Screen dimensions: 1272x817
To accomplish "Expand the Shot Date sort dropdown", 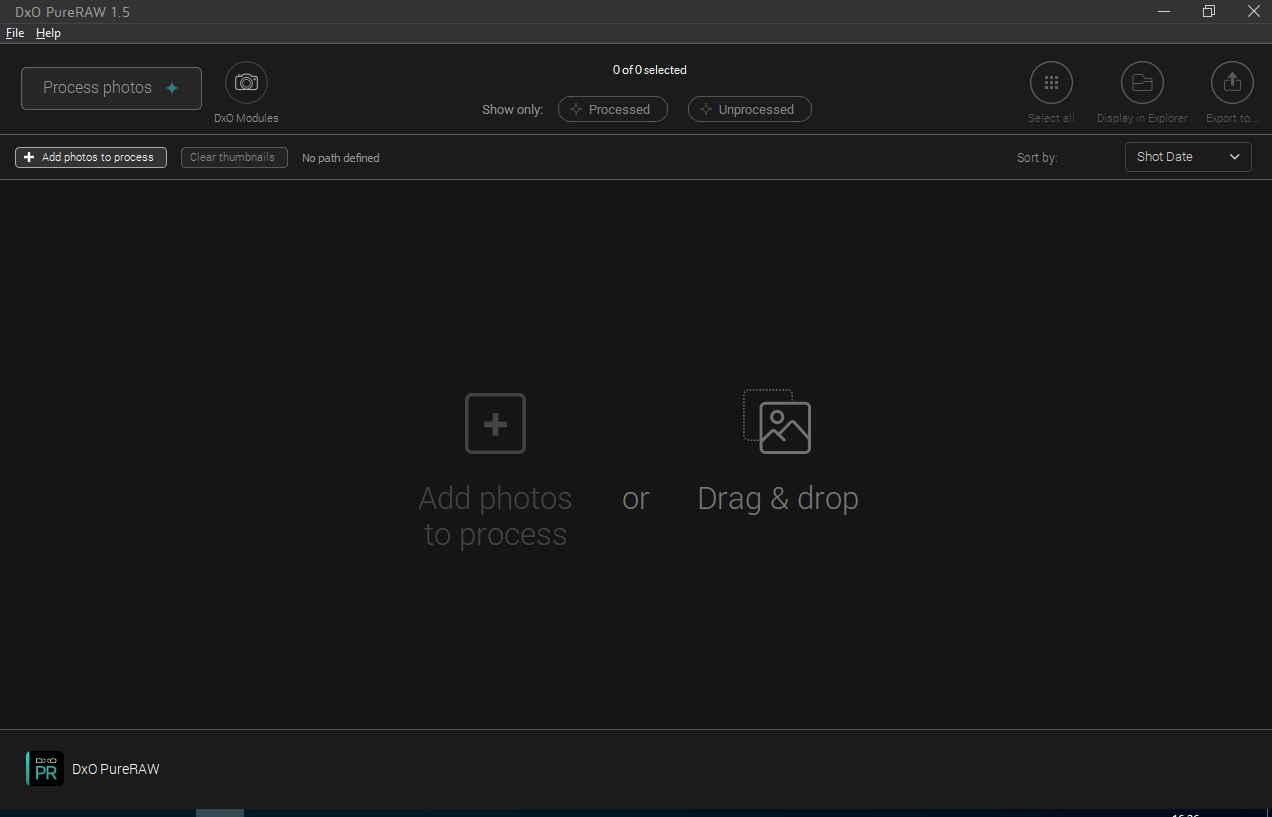I will click(1187, 157).
